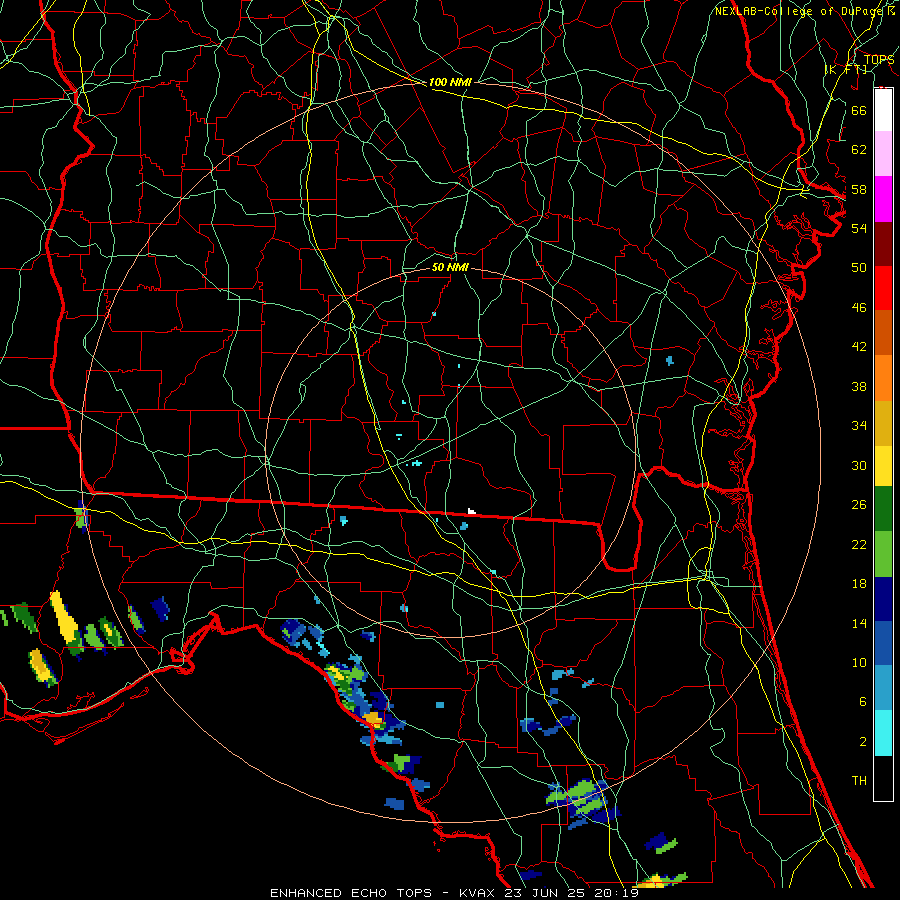The image size is (900, 900).
Task: Select the dark green legend swatch near 26
Action: (x=883, y=509)
